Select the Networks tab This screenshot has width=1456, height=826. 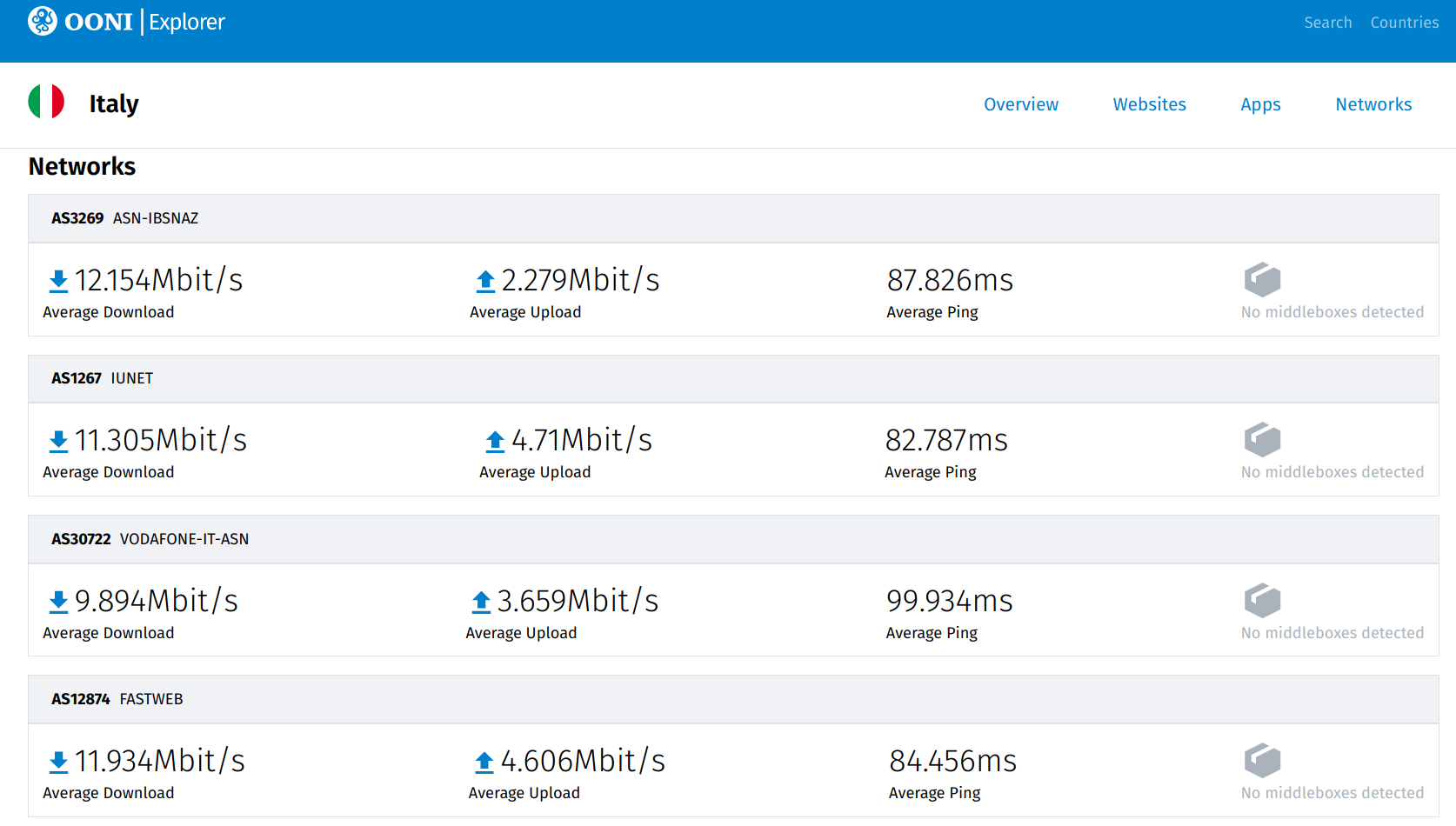(x=1373, y=104)
